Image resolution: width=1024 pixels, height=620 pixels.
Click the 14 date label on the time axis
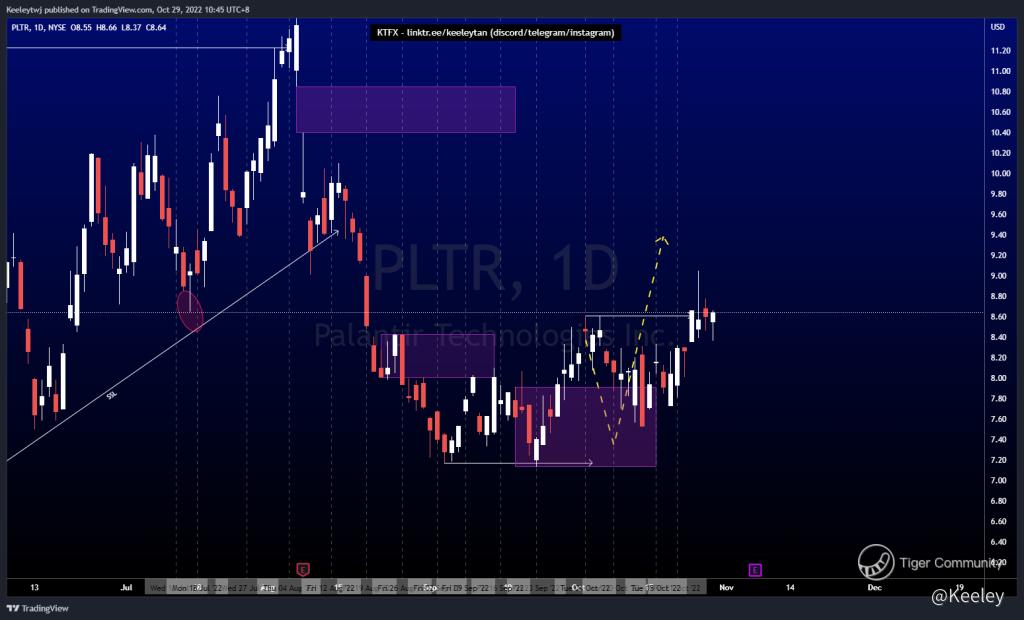click(790, 588)
